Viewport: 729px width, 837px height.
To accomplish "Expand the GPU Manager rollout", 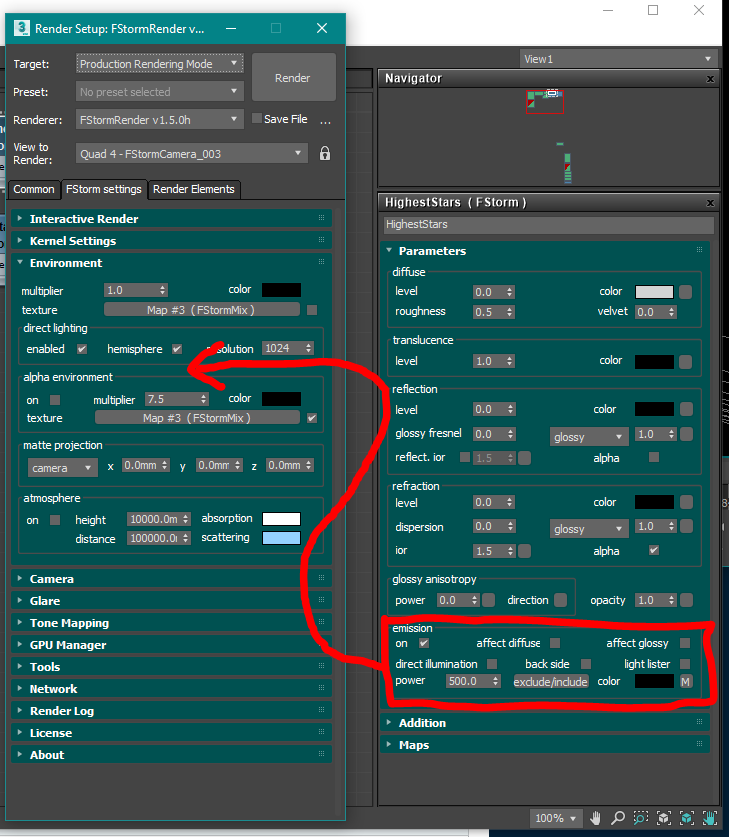I will (171, 645).
